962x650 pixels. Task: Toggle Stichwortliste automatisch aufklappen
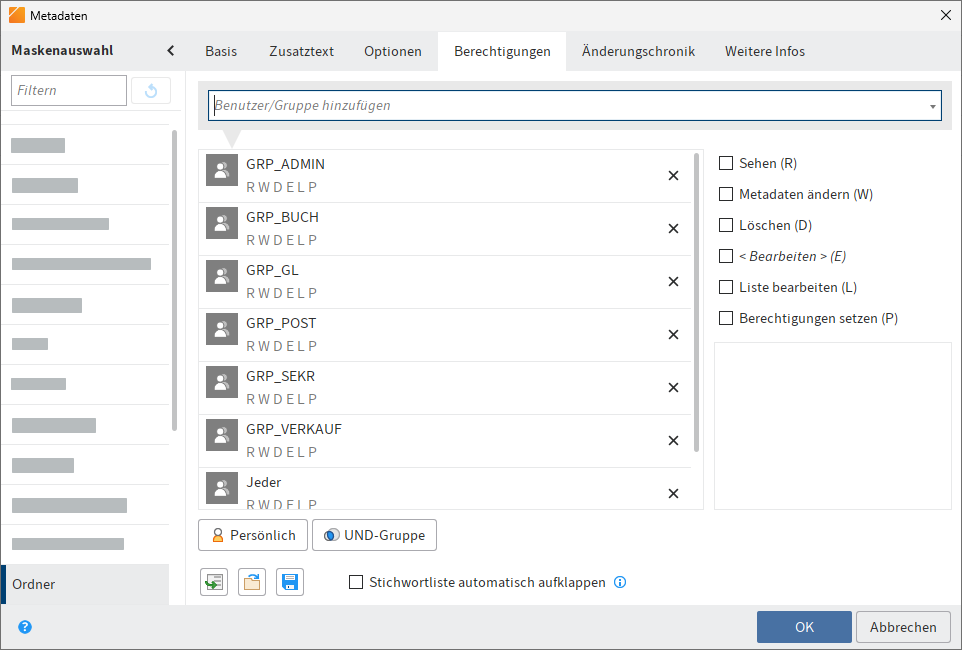click(x=355, y=582)
